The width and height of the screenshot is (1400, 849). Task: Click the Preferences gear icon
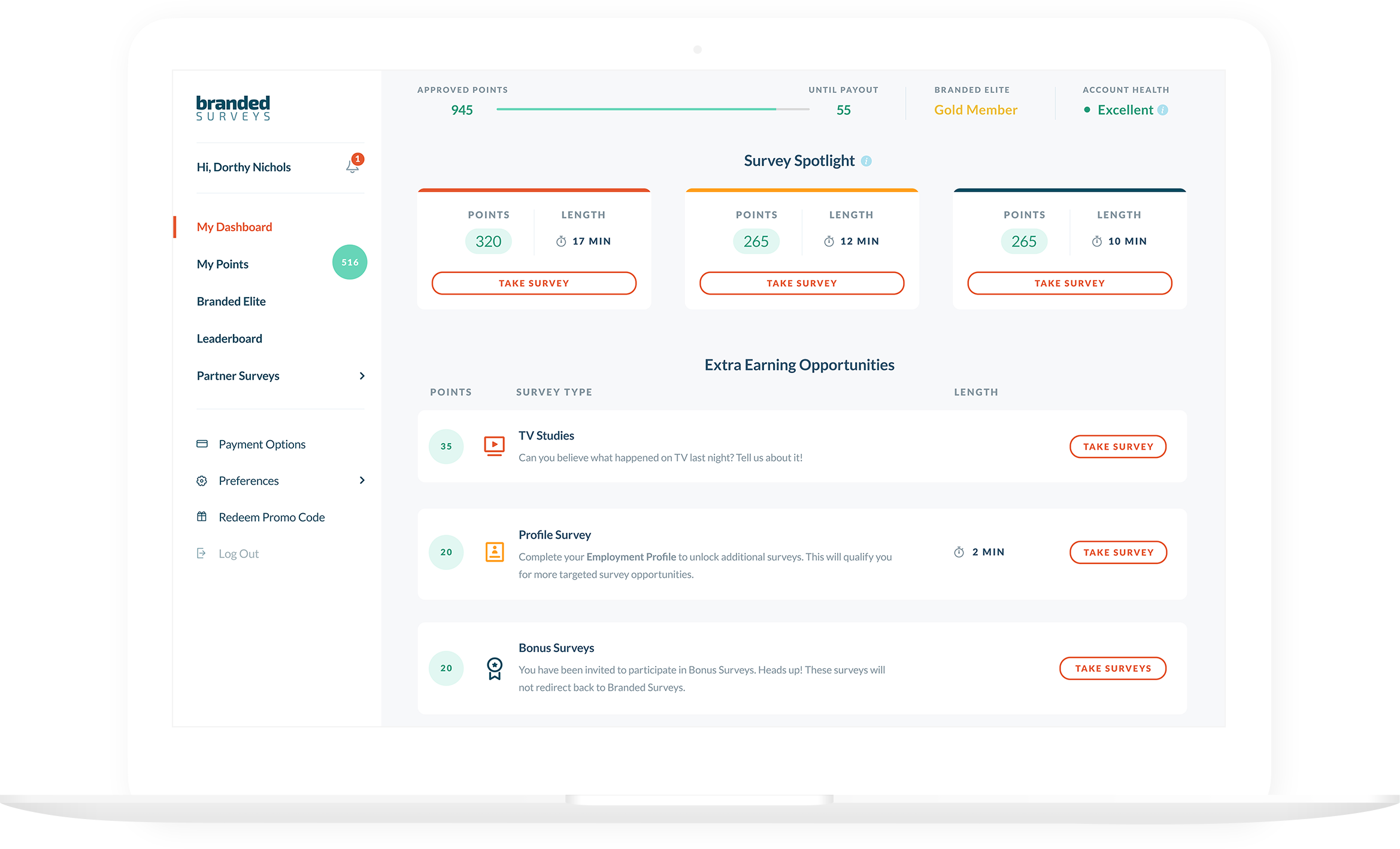pos(201,480)
